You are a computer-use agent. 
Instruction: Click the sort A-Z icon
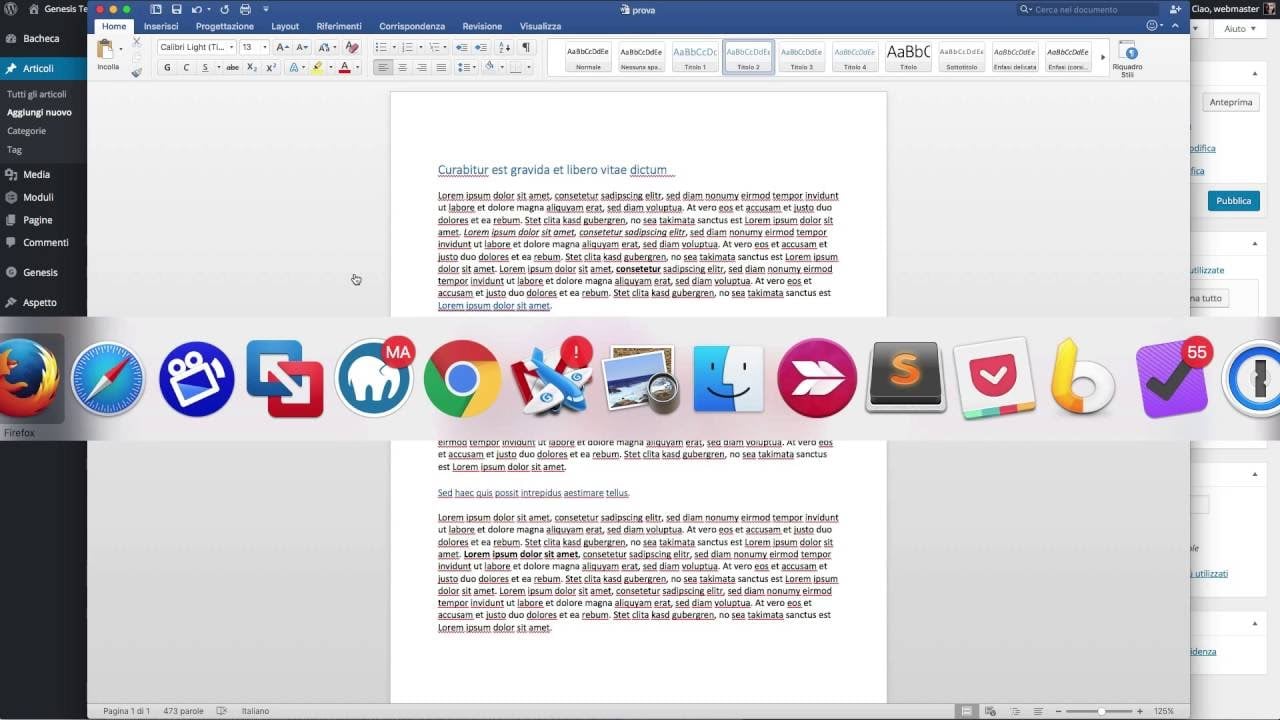(x=504, y=47)
